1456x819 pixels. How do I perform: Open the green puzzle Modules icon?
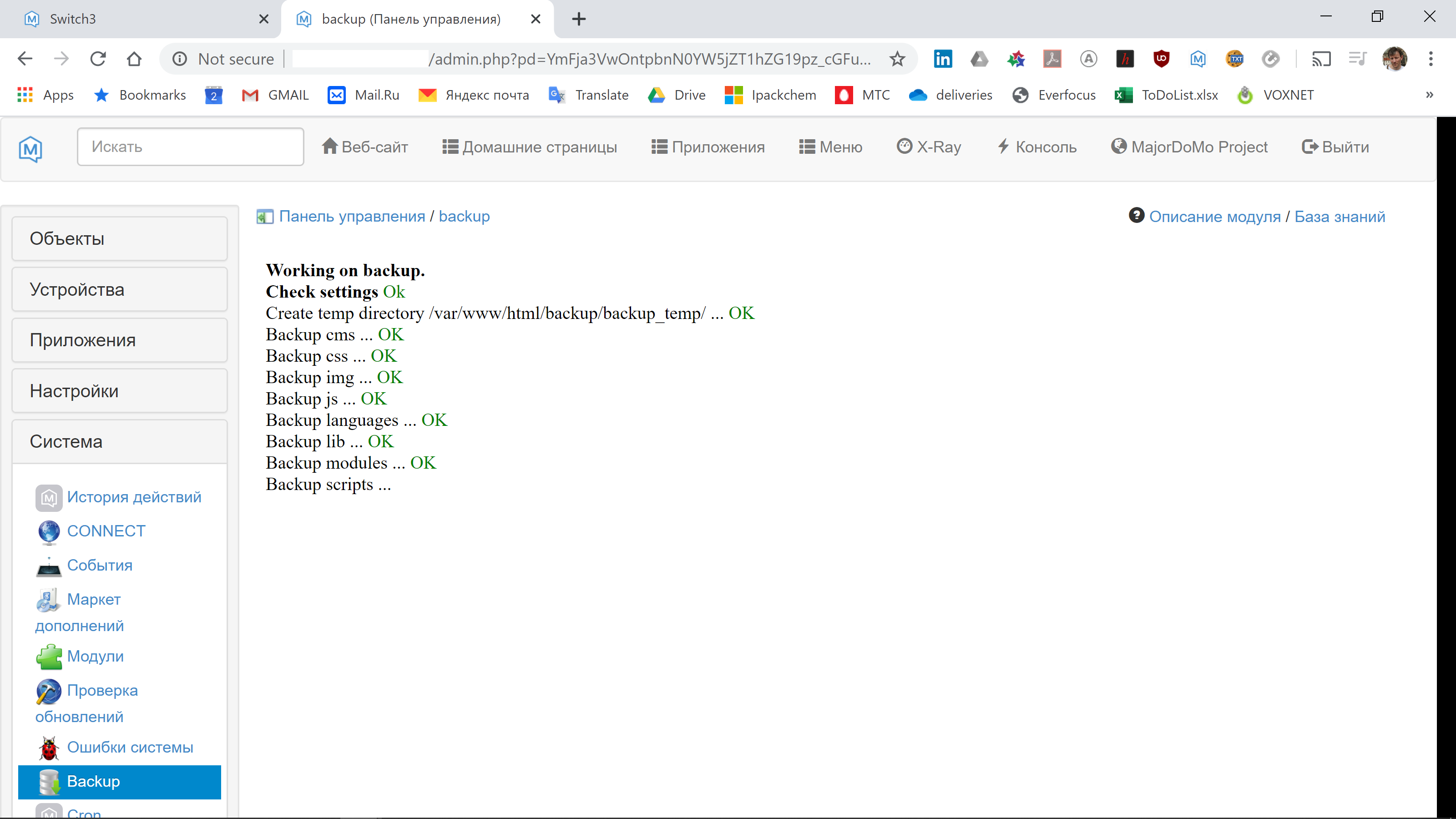click(x=49, y=657)
